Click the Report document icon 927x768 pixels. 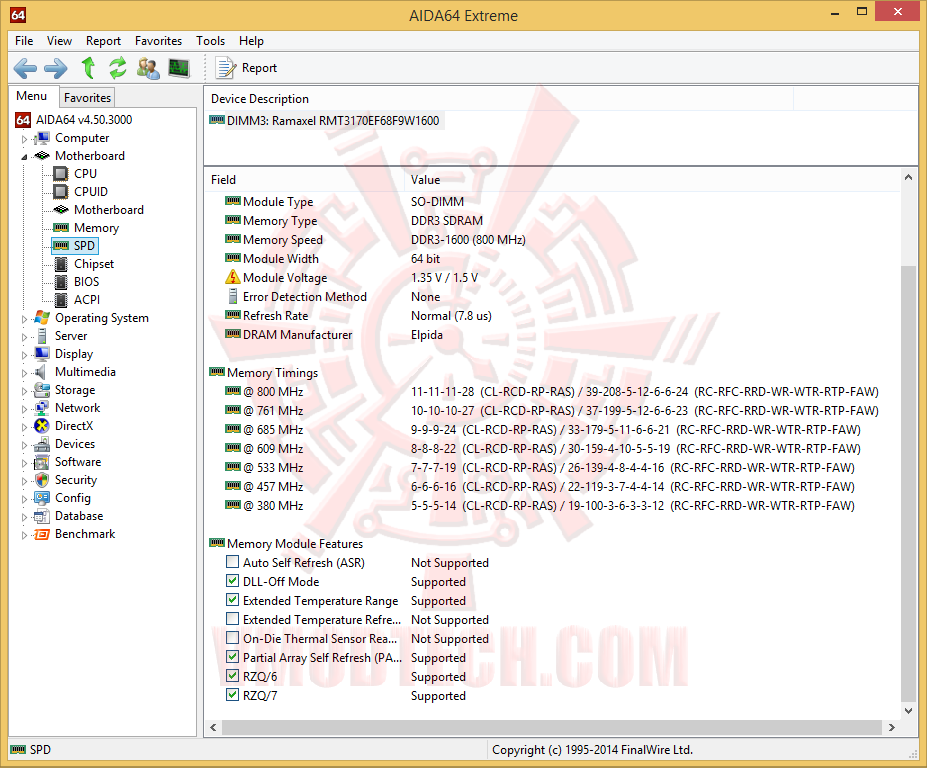pyautogui.click(x=225, y=68)
